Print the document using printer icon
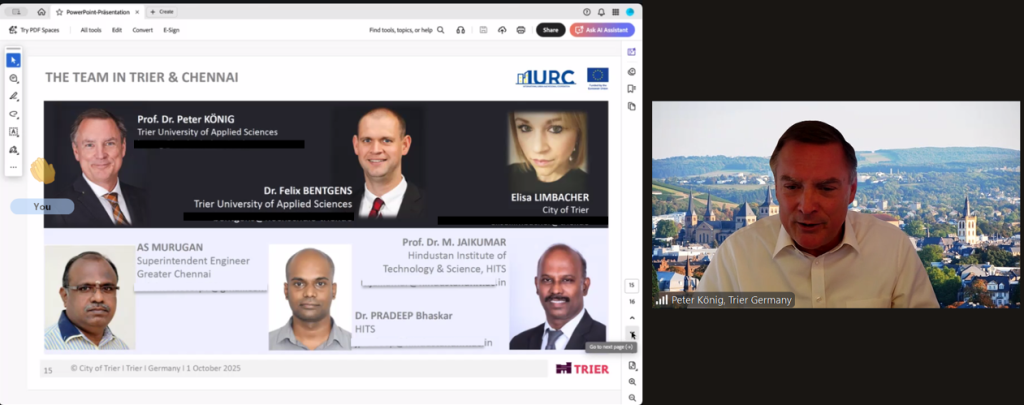1024x405 pixels. (x=521, y=30)
